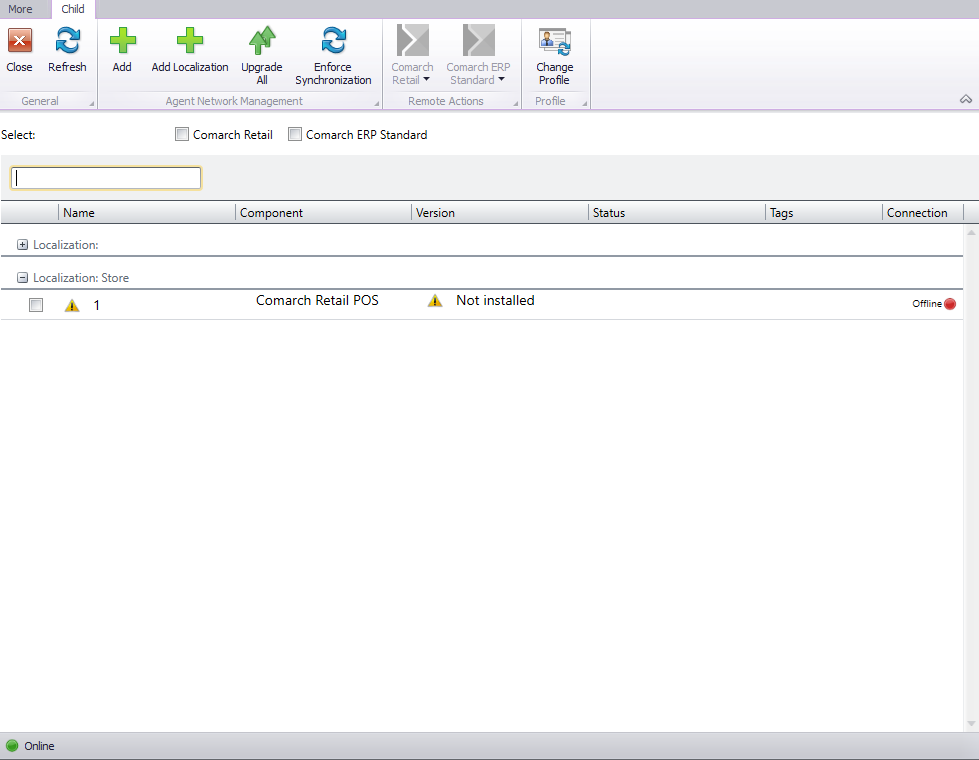Select the Child tab
This screenshot has height=760, width=979.
[x=73, y=9]
